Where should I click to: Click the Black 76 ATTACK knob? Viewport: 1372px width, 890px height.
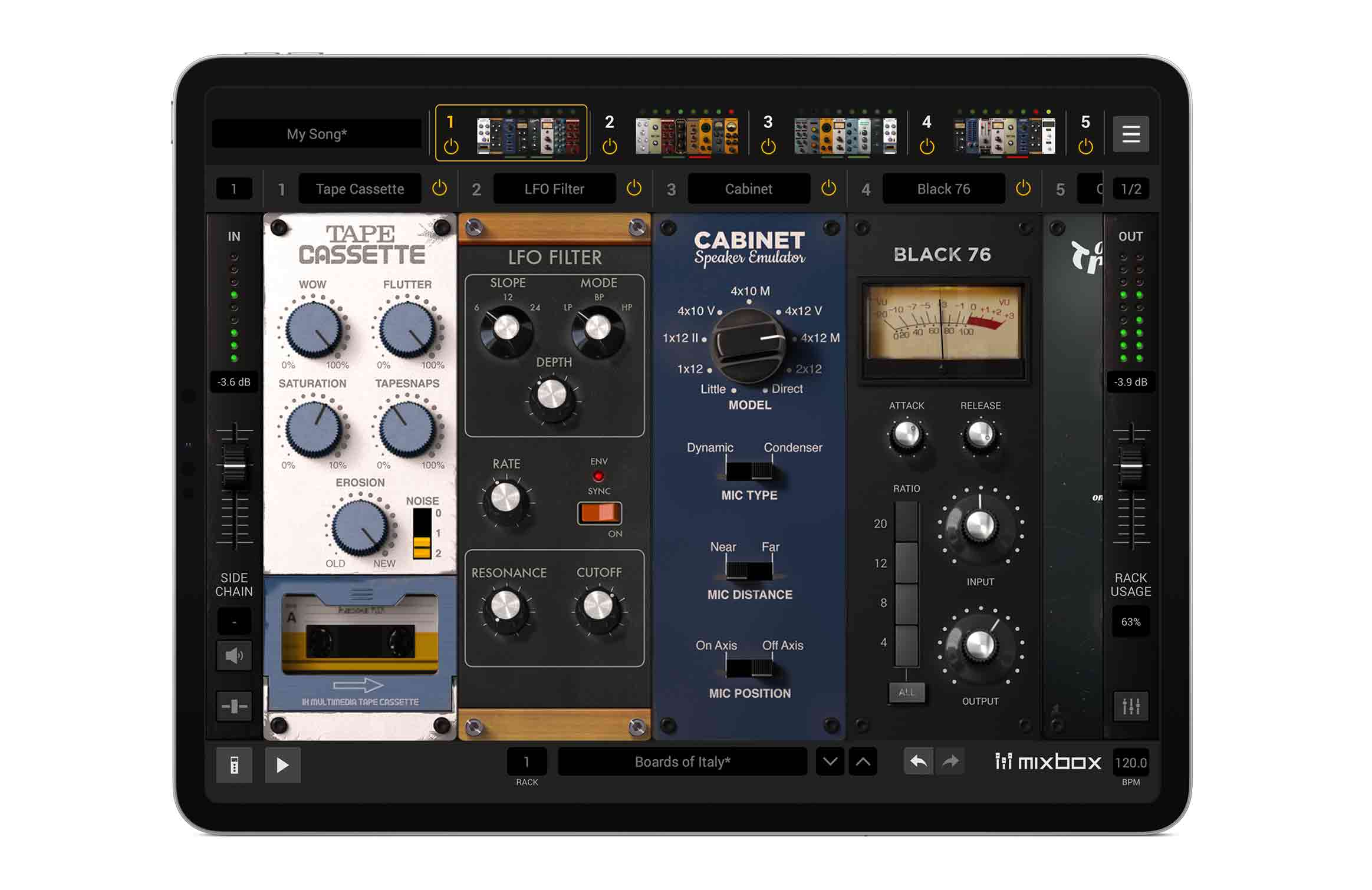907,436
